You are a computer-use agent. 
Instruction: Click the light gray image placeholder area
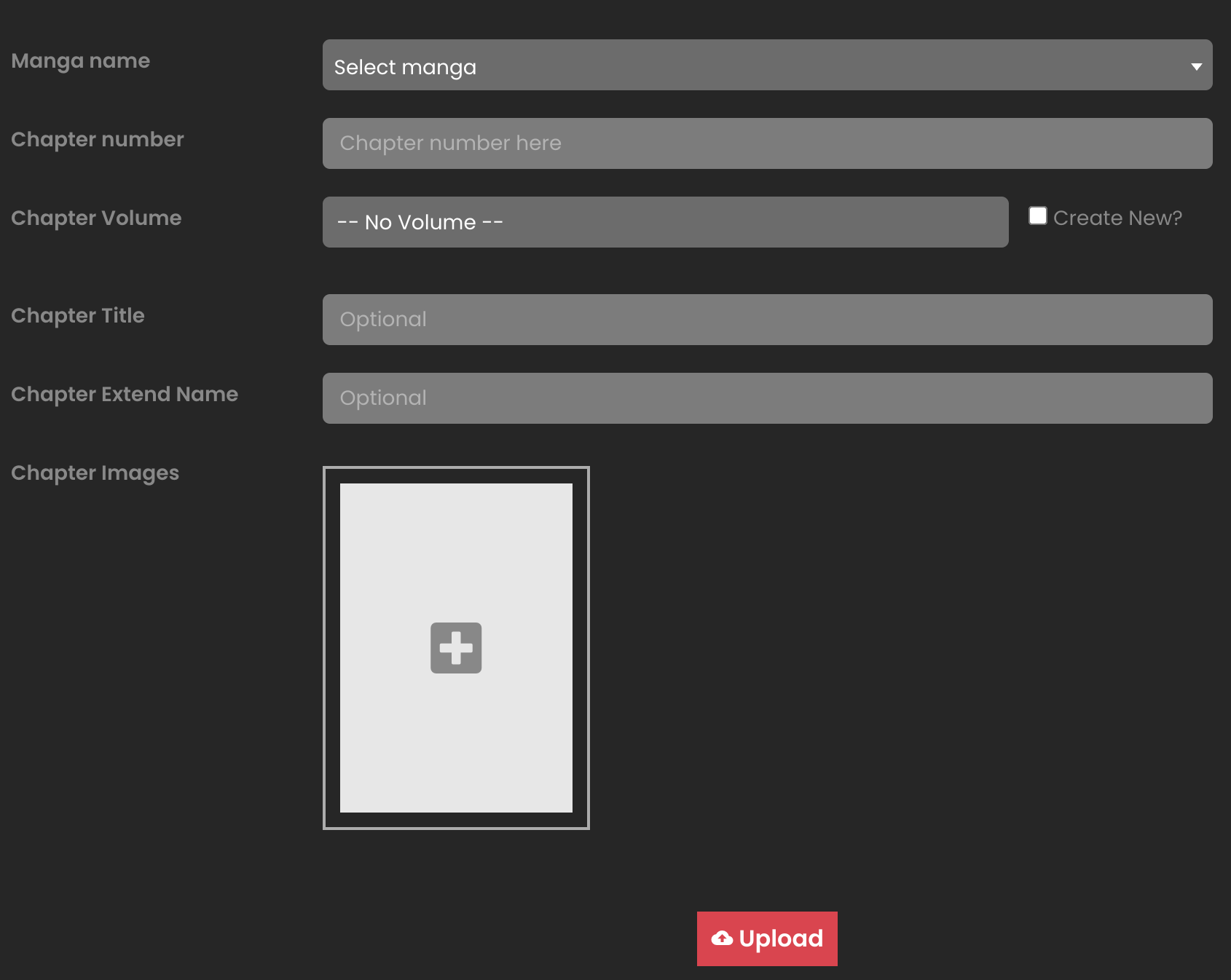coord(456,553)
